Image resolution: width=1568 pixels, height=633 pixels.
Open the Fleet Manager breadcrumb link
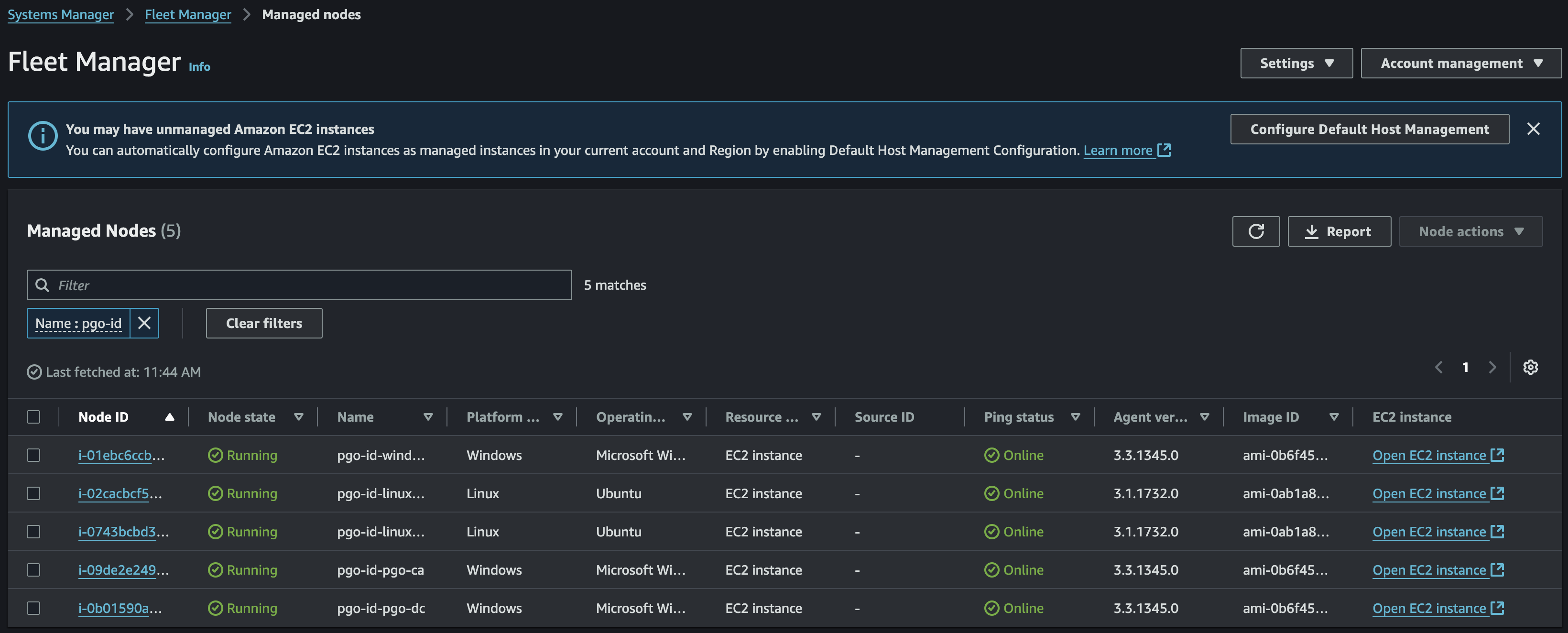coord(187,14)
